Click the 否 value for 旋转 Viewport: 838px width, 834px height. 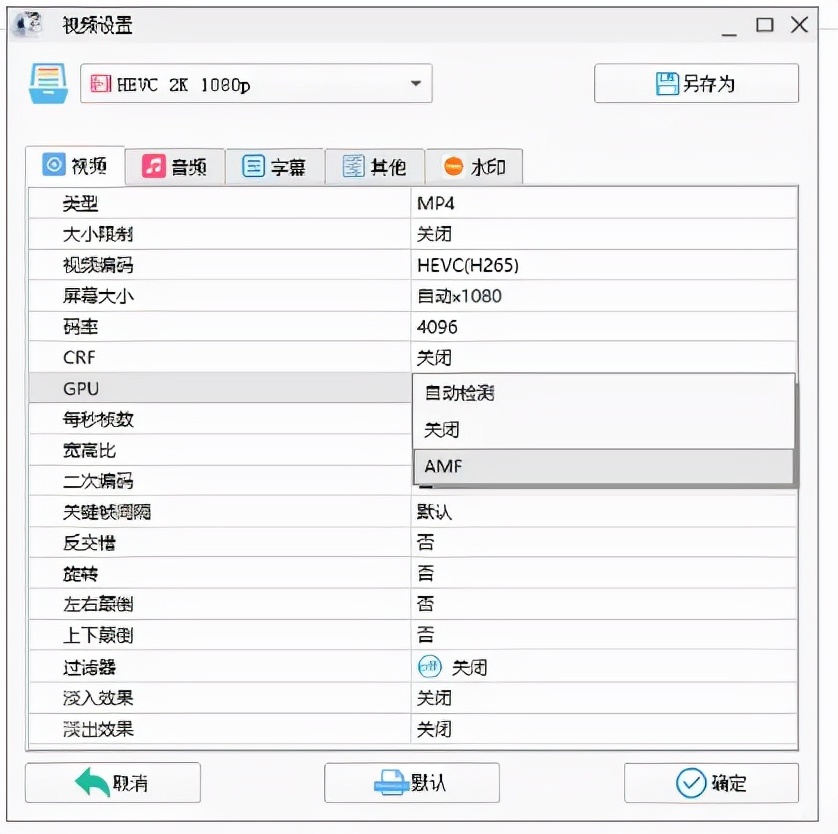pyautogui.click(x=425, y=573)
